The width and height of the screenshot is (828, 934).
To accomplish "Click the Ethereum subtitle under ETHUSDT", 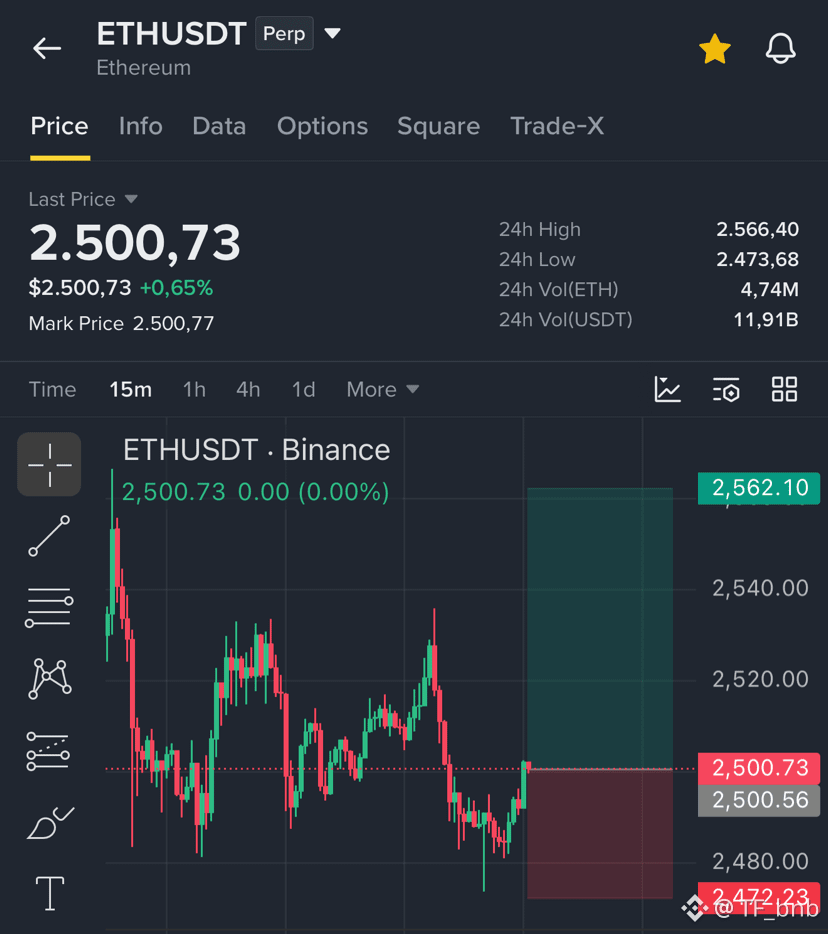I will [144, 68].
